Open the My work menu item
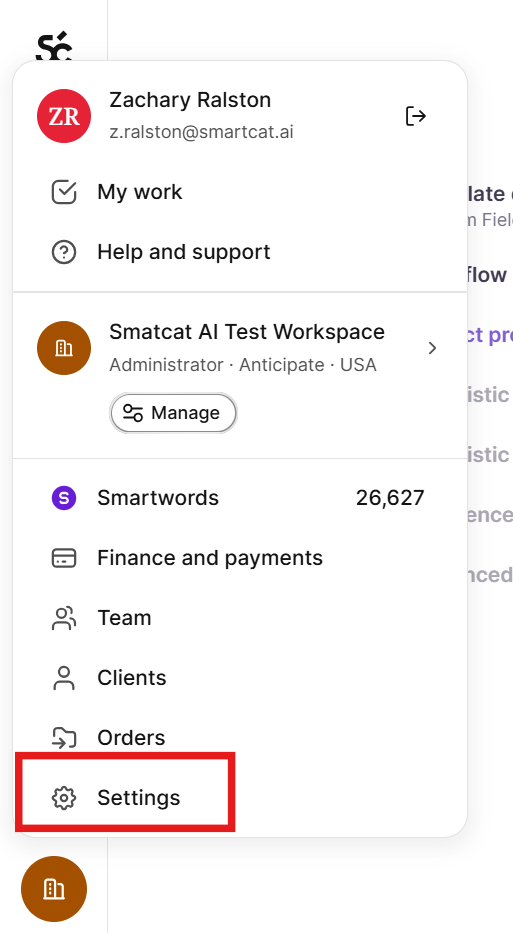This screenshot has height=933, width=513. click(x=240, y=192)
